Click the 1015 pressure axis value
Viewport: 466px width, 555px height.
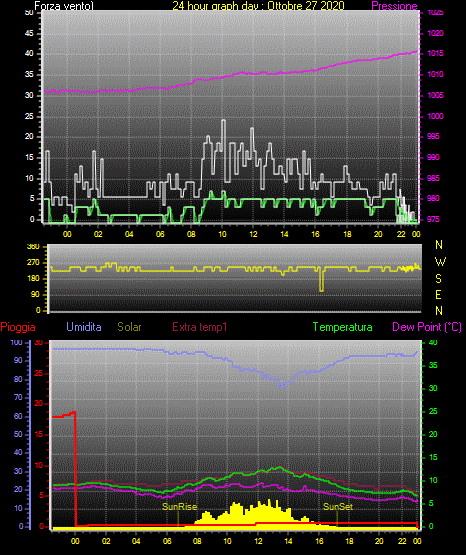pyautogui.click(x=435, y=53)
